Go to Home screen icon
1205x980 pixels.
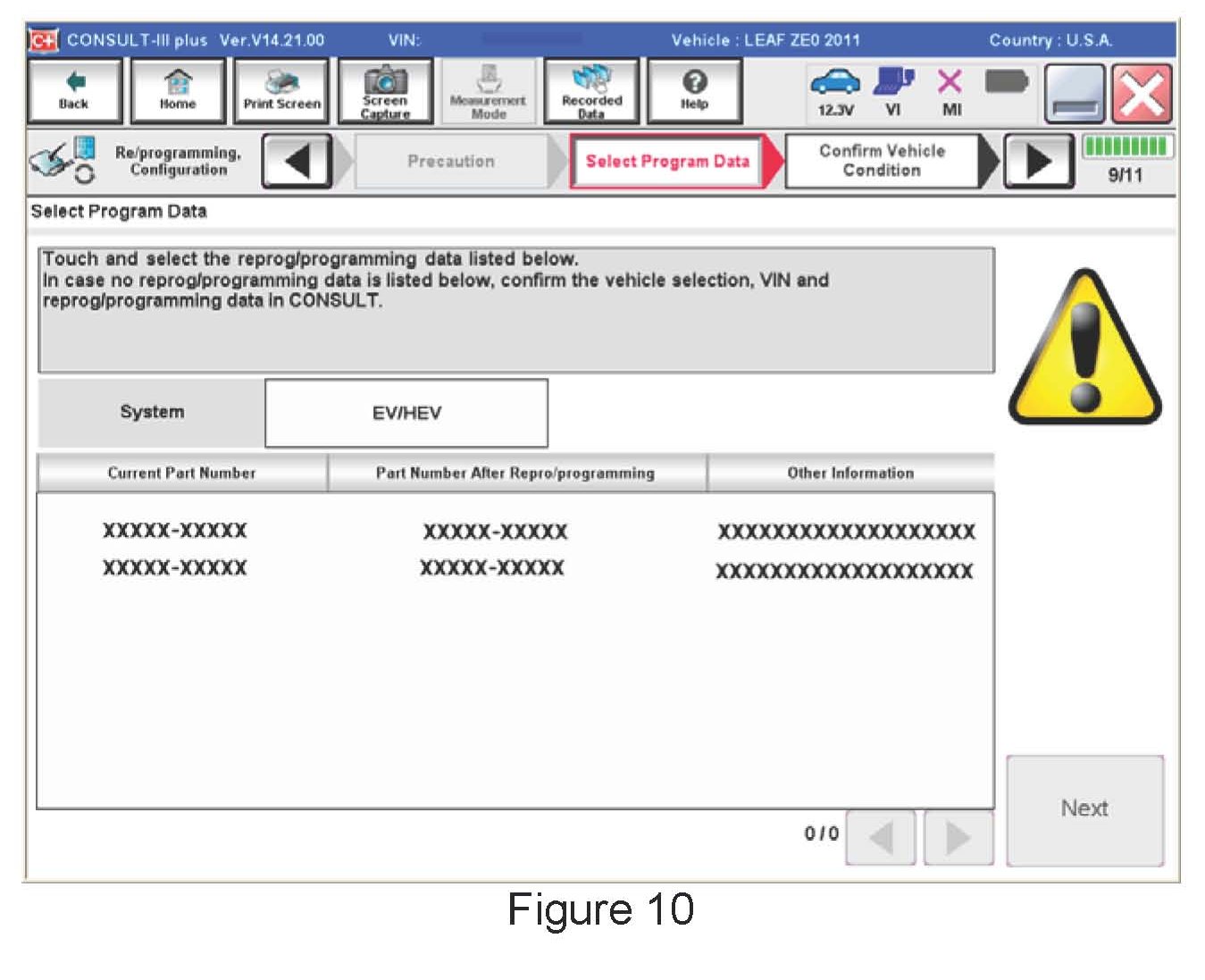(177, 91)
